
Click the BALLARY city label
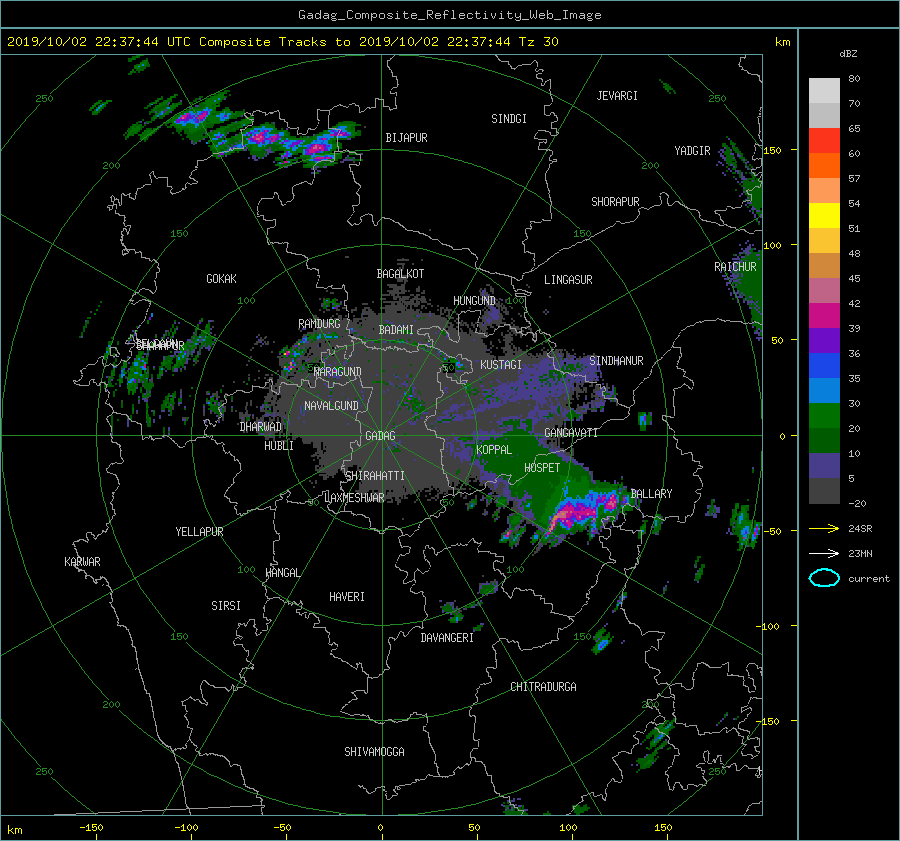tap(651, 494)
